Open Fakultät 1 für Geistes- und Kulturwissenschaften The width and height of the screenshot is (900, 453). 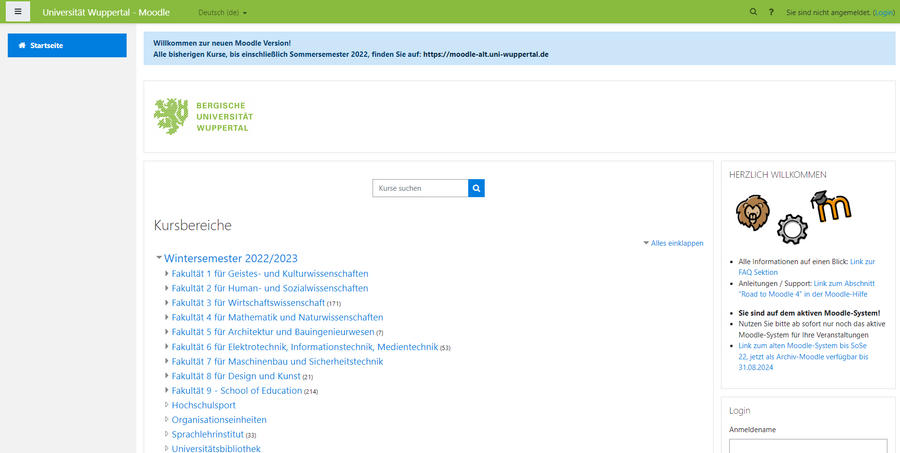pyautogui.click(x=270, y=274)
